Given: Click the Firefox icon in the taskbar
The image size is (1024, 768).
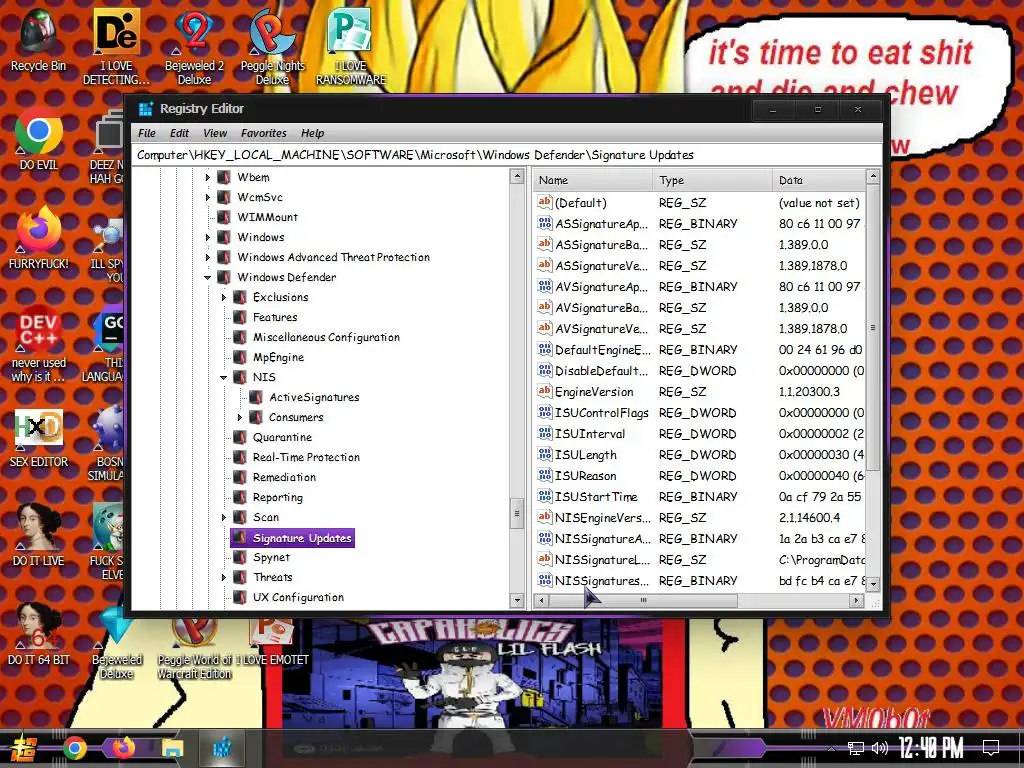Looking at the screenshot, I should pyautogui.click(x=123, y=748).
